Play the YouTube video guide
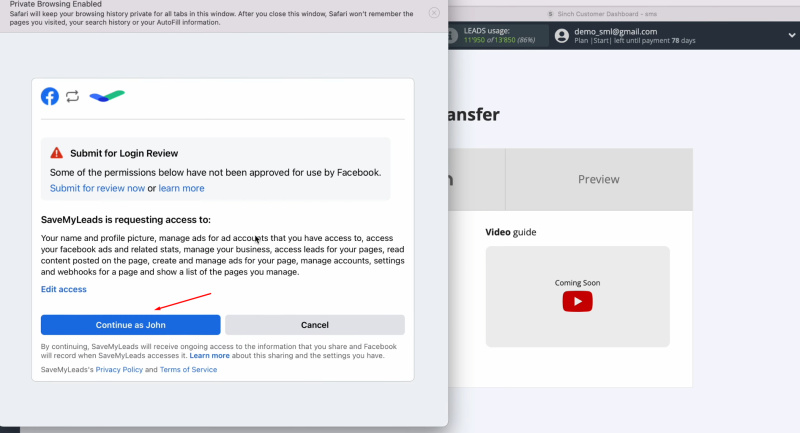The image size is (800, 433). point(577,301)
